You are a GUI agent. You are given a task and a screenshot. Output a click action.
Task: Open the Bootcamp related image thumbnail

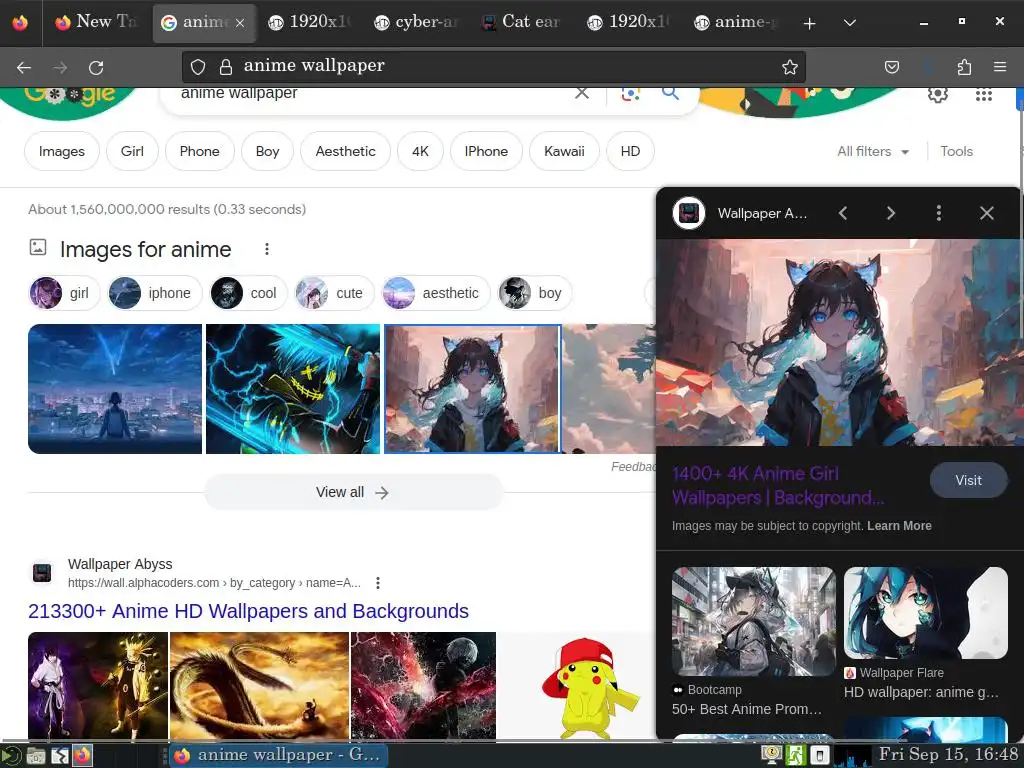[x=753, y=622]
